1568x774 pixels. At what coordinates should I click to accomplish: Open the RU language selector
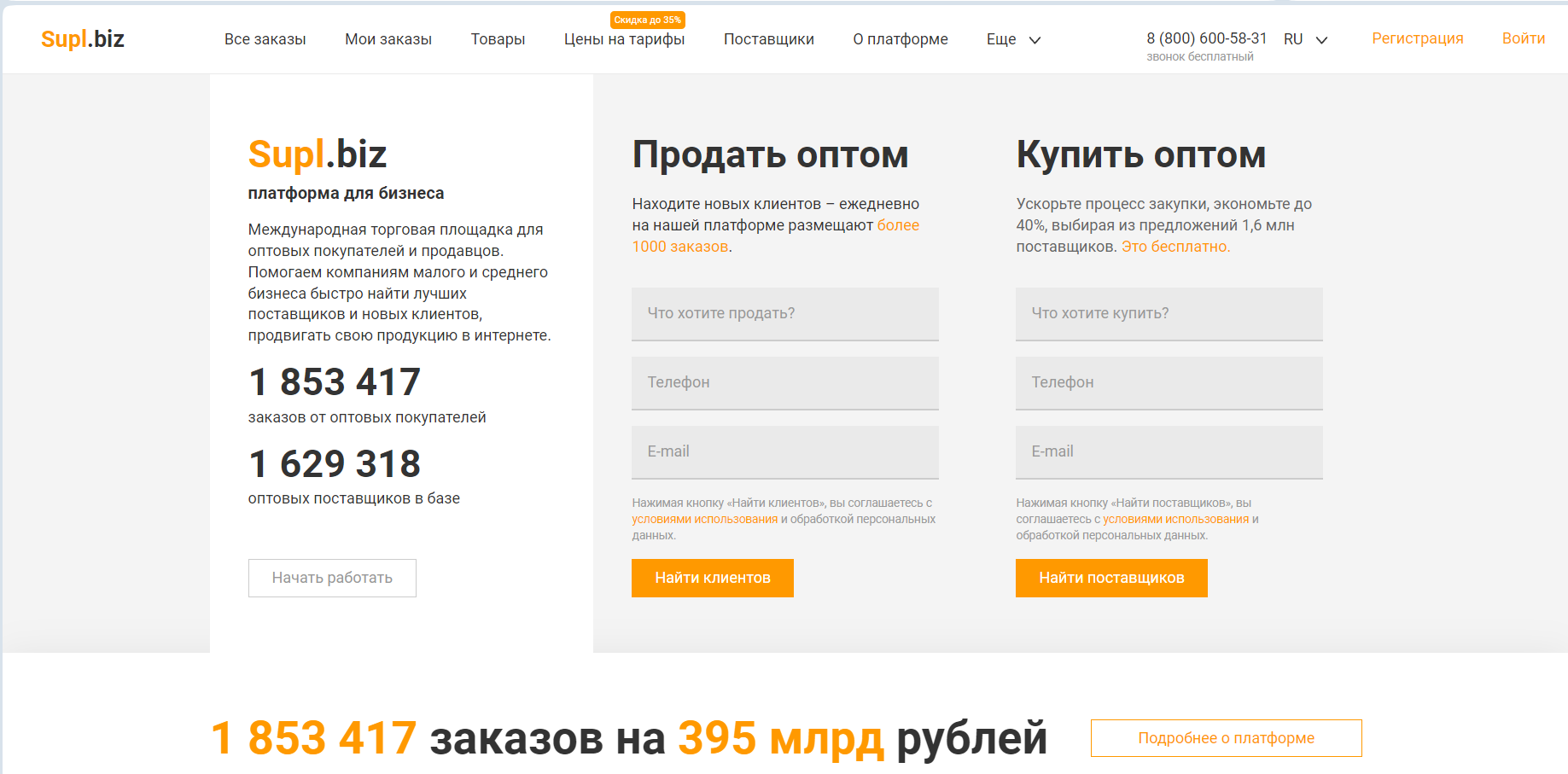tap(1305, 39)
